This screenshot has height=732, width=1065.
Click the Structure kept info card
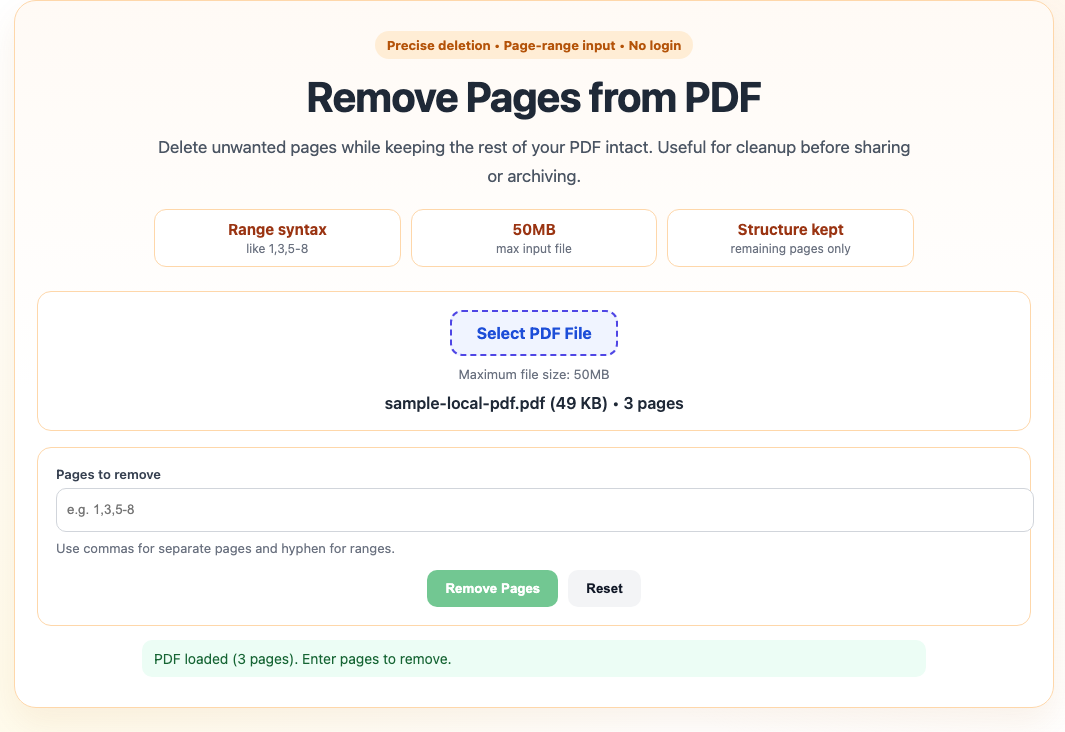point(790,237)
